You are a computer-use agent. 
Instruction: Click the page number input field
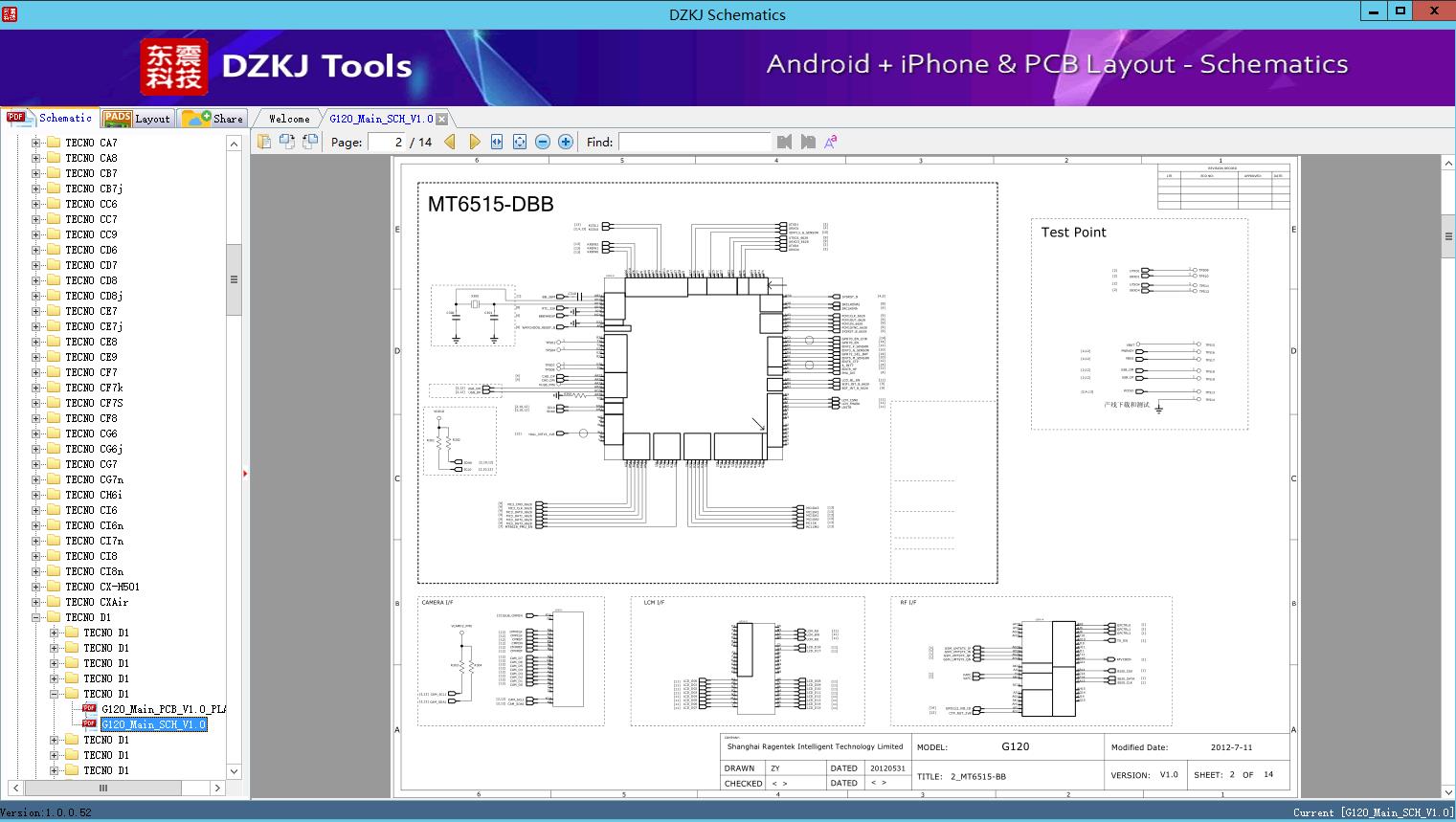(387, 142)
